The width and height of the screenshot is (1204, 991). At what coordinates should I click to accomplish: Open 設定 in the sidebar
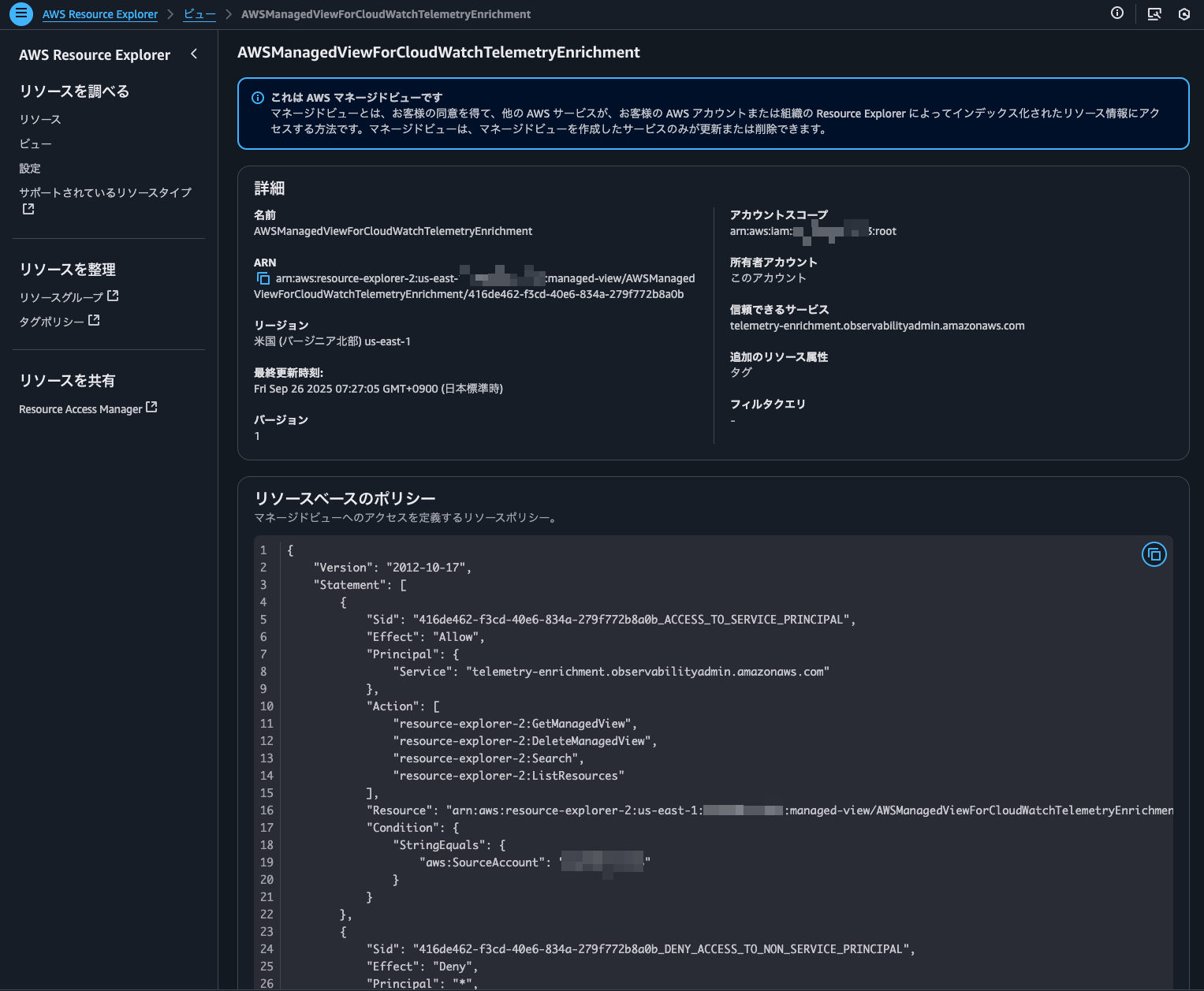[x=30, y=168]
